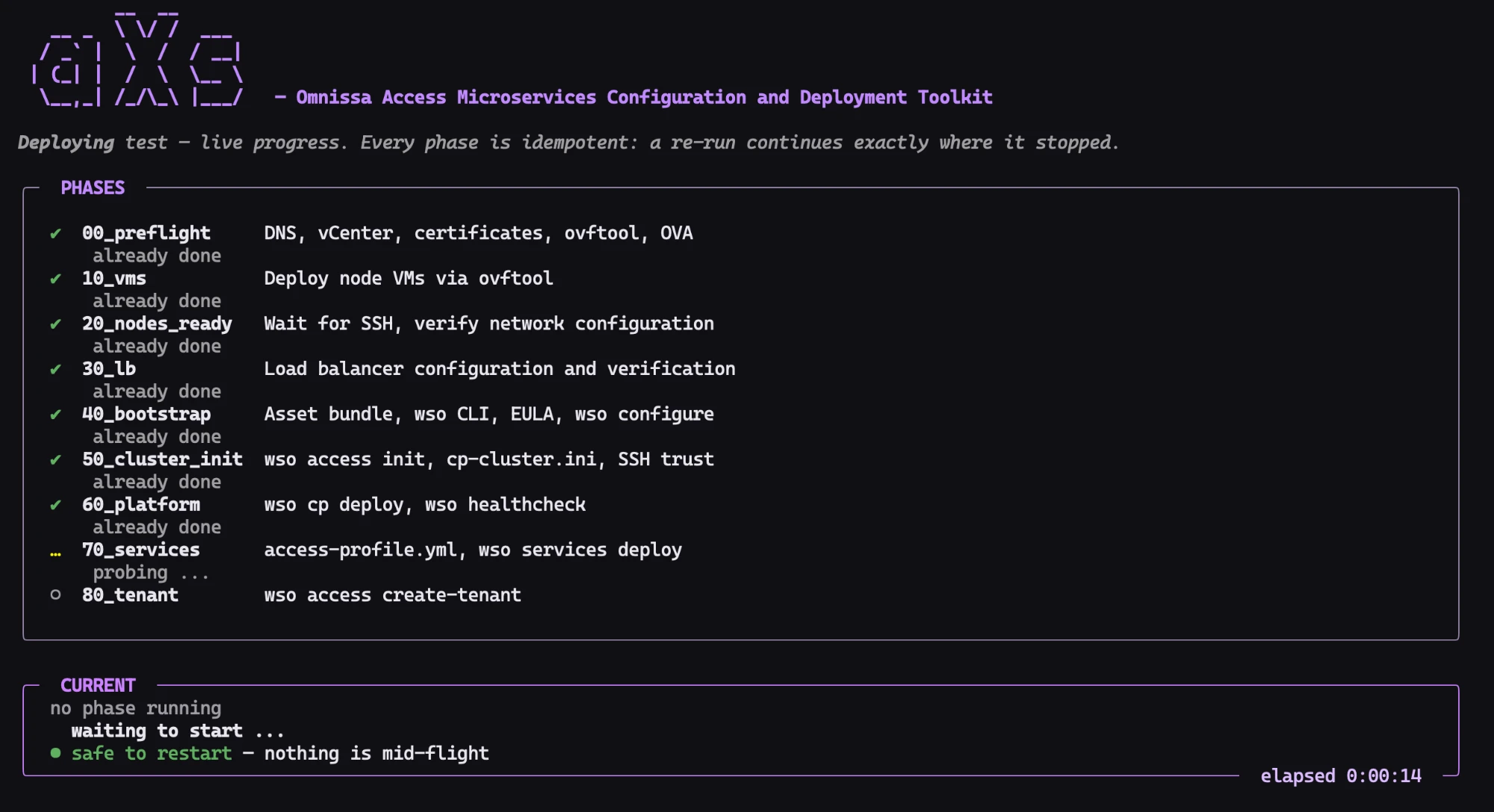Click 'Load balancer configuration and verification' text

coord(500,369)
